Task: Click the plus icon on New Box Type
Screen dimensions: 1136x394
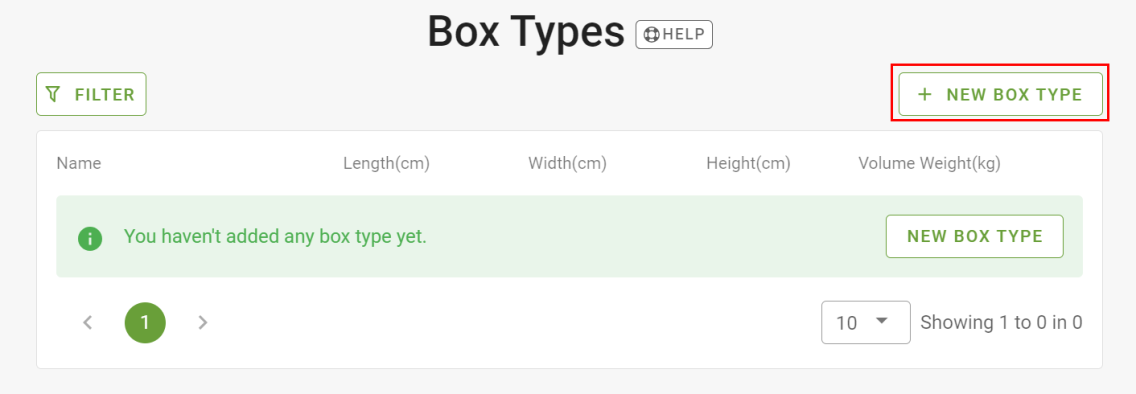Action: (x=924, y=94)
